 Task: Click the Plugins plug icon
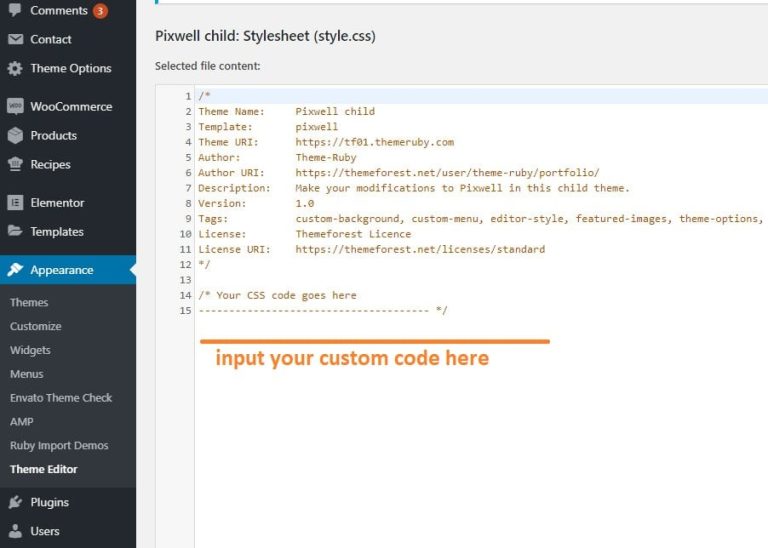coord(15,502)
